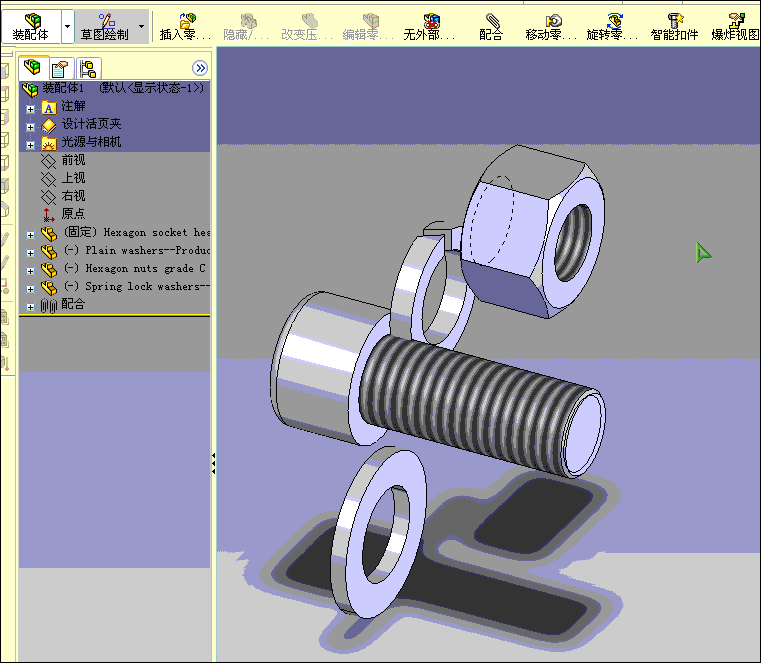761x663 pixels.
Task: Open the dropdown arrow next to 装配体
Action: click(67, 26)
